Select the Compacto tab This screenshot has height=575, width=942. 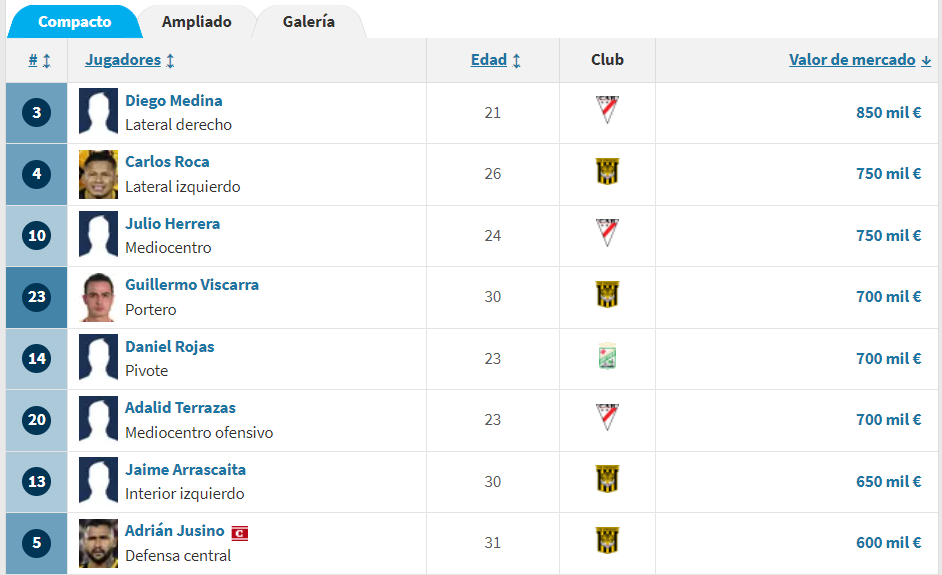[x=74, y=22]
